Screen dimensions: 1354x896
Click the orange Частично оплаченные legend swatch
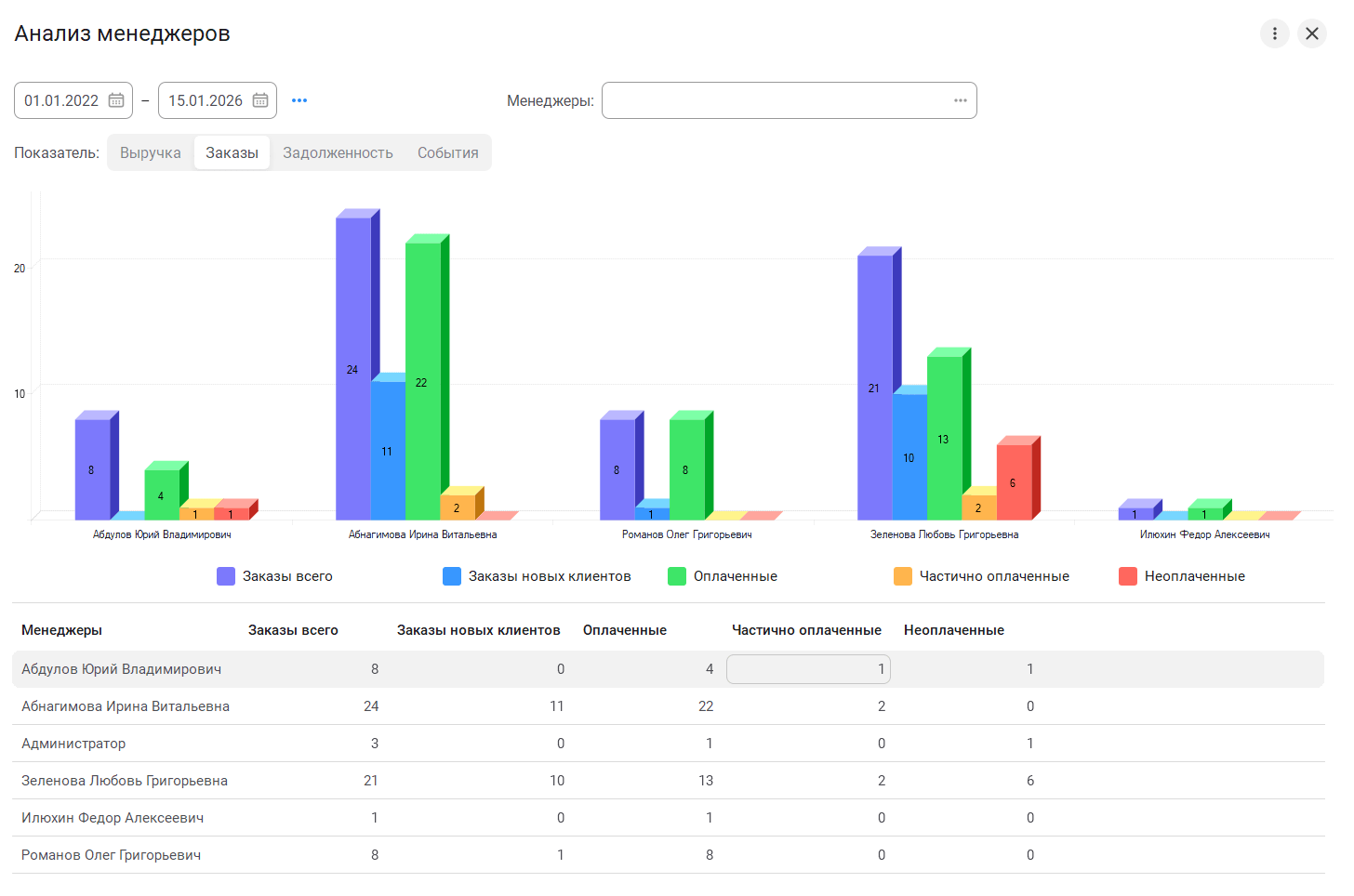(903, 576)
